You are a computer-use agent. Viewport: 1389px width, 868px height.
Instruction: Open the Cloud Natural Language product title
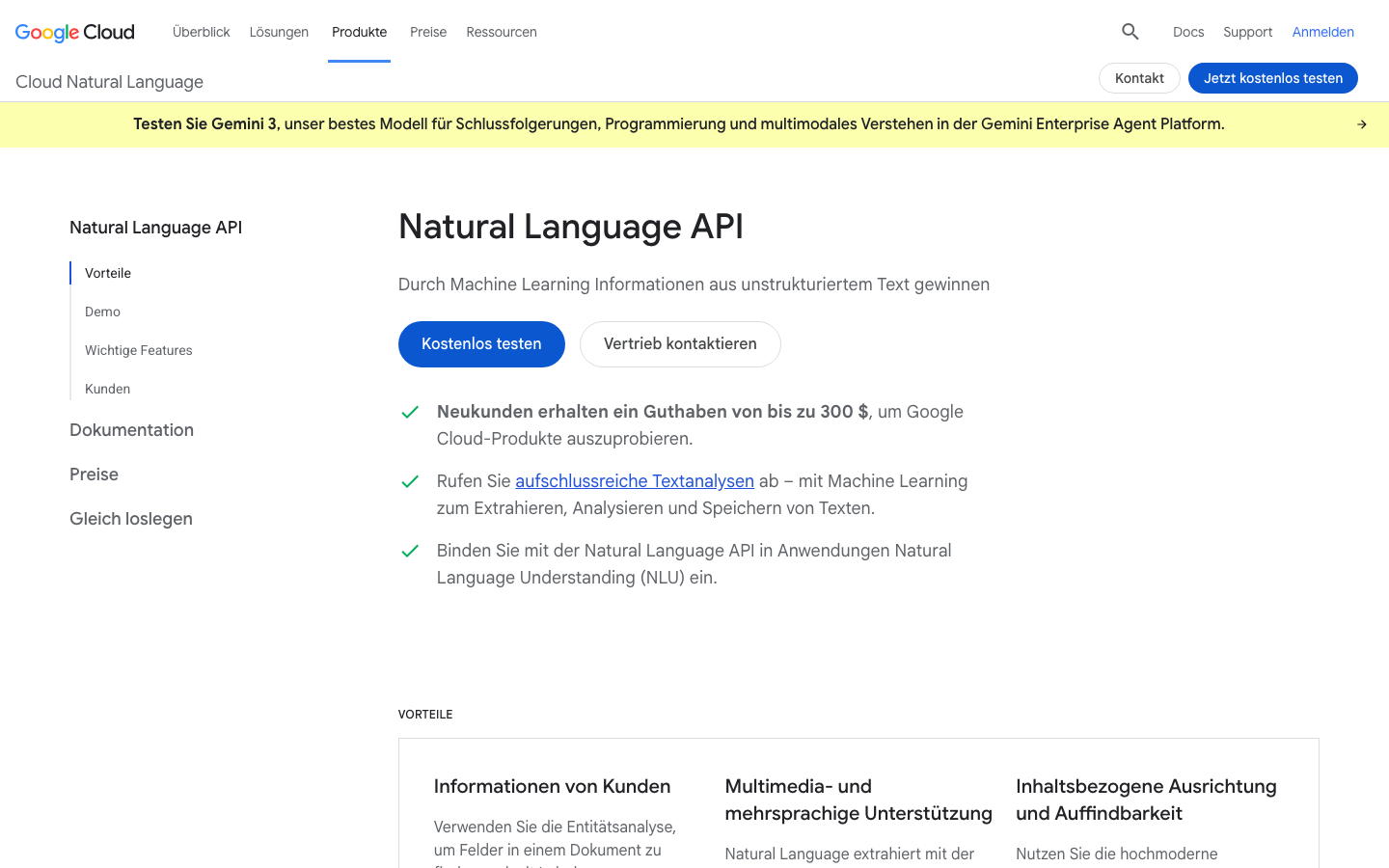(109, 82)
